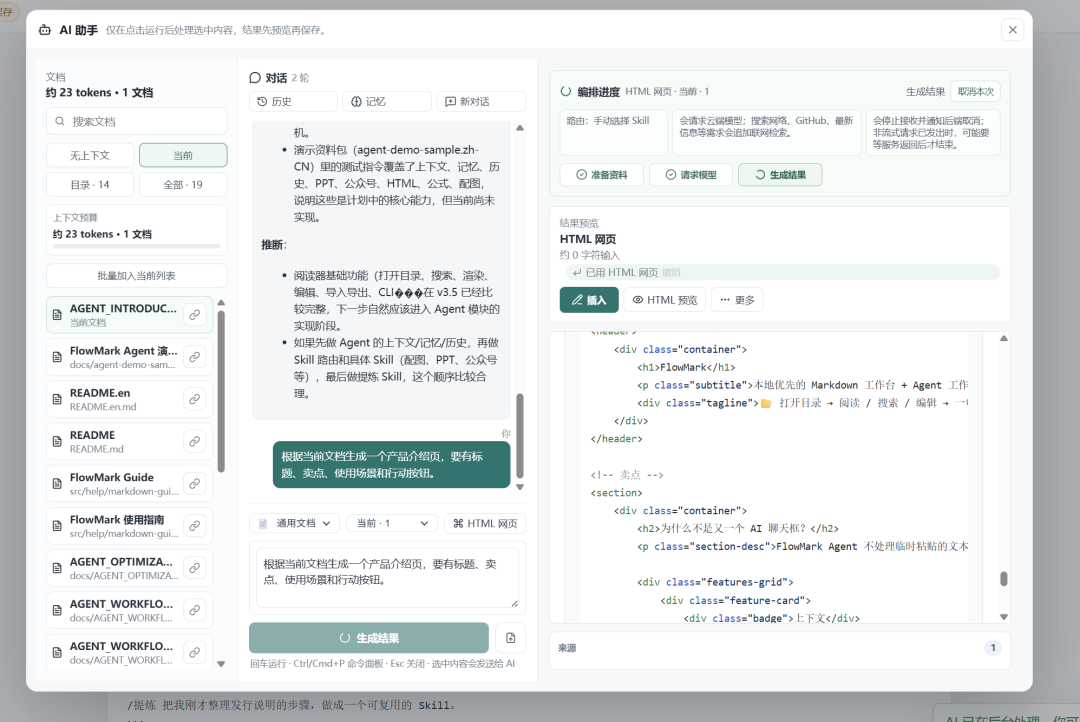The width and height of the screenshot is (1080, 722).
Task: Click document list scrollbar up arrow
Action: 221,302
